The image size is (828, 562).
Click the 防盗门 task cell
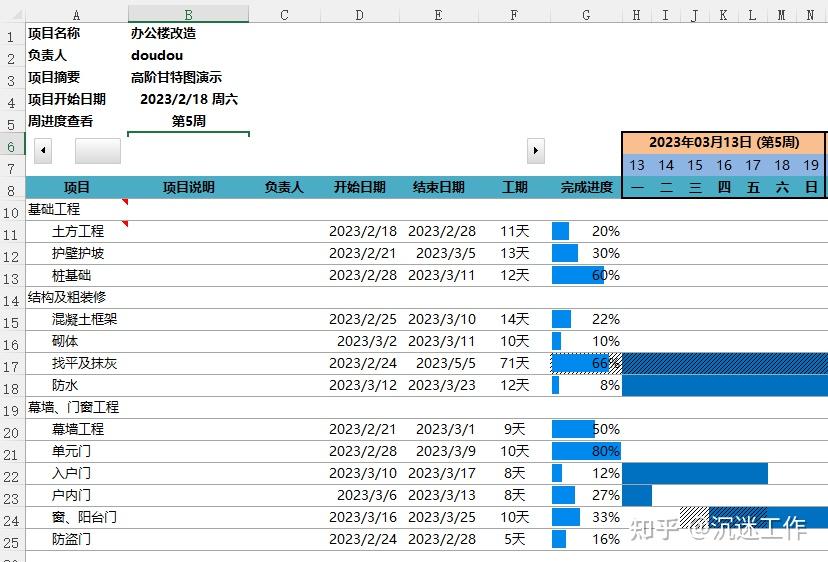pos(77,540)
